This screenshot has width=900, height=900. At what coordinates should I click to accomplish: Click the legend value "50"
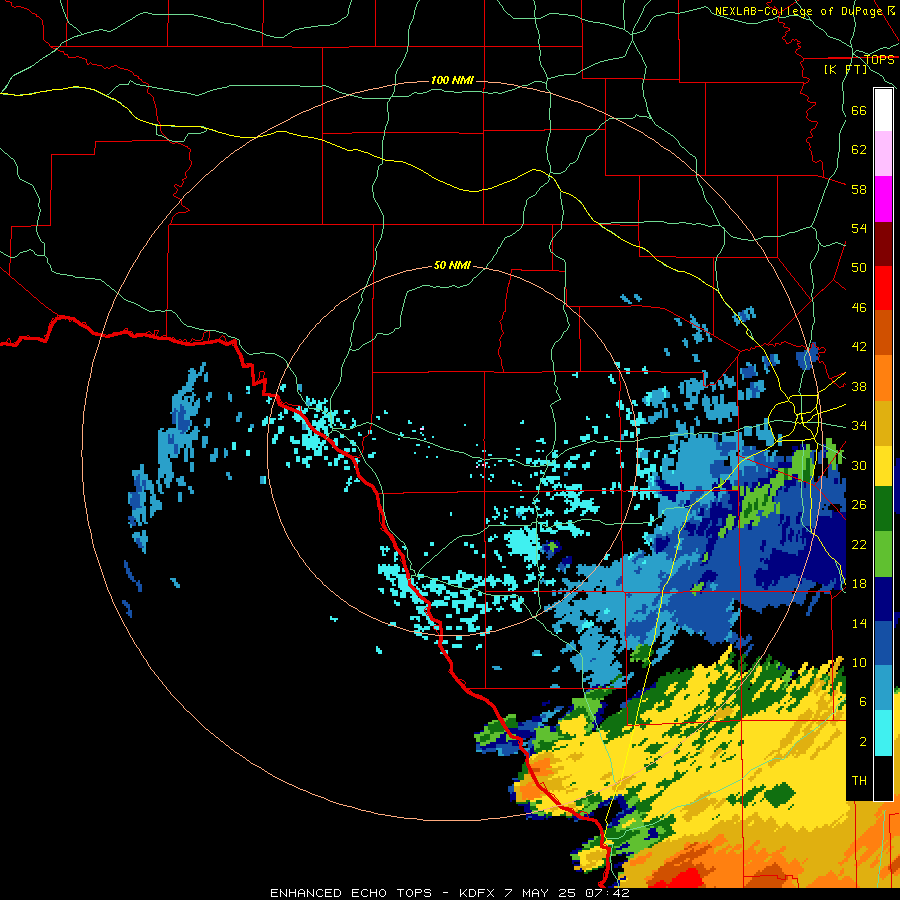click(x=859, y=267)
